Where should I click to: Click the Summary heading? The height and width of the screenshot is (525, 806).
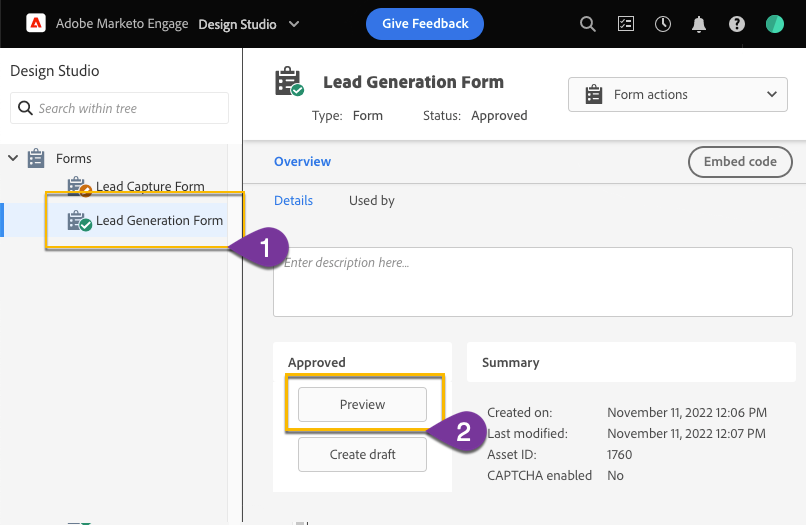point(510,363)
